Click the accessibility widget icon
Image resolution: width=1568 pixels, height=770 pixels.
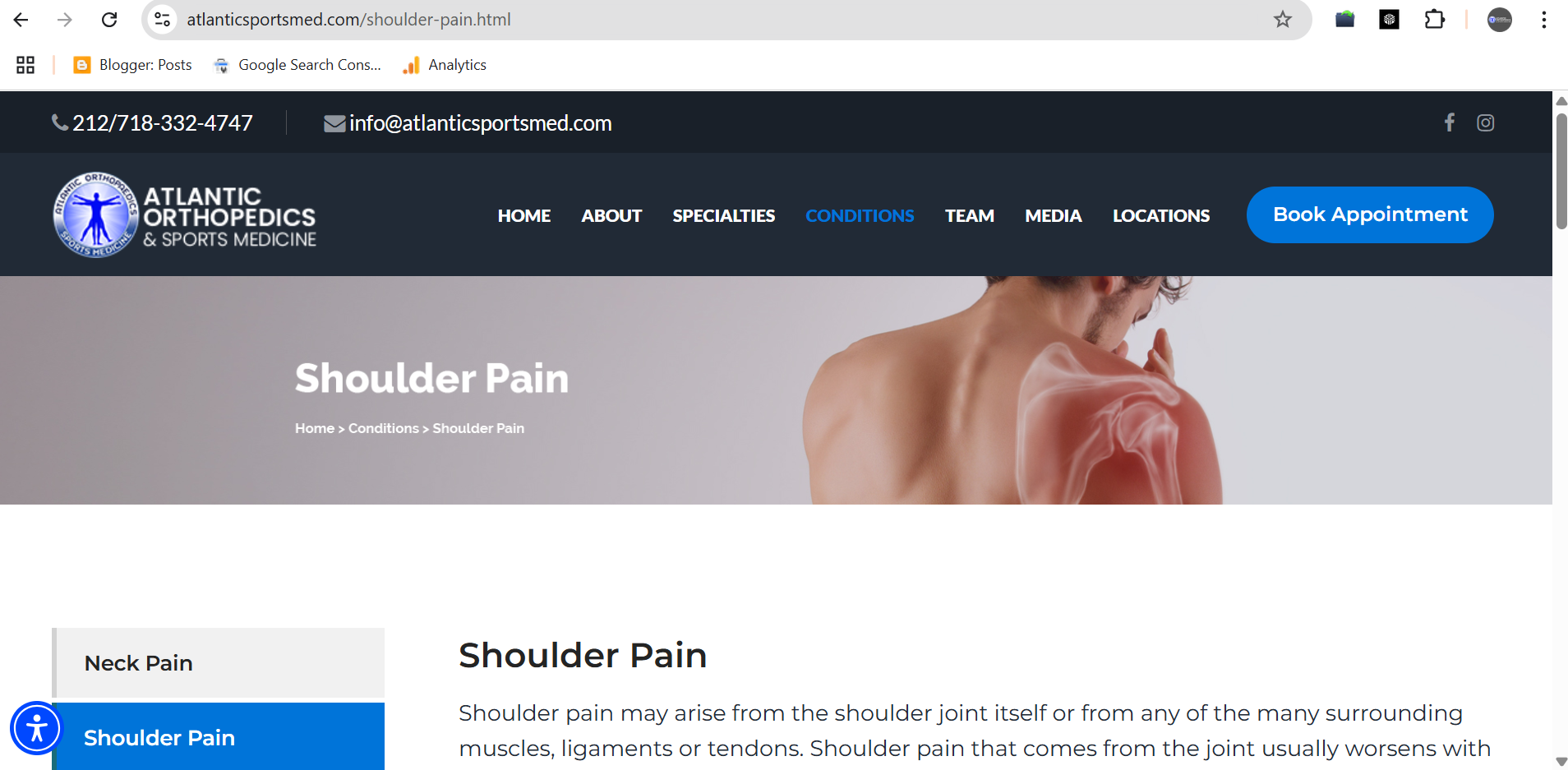click(37, 728)
